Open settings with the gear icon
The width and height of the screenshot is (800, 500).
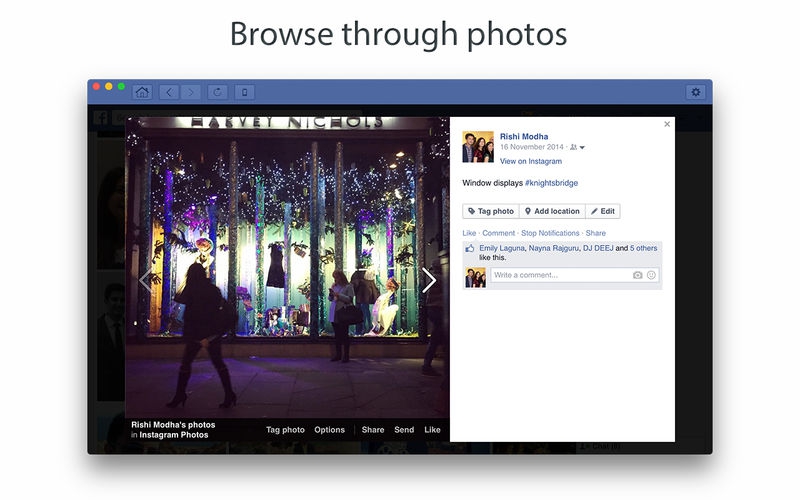pyautogui.click(x=695, y=92)
